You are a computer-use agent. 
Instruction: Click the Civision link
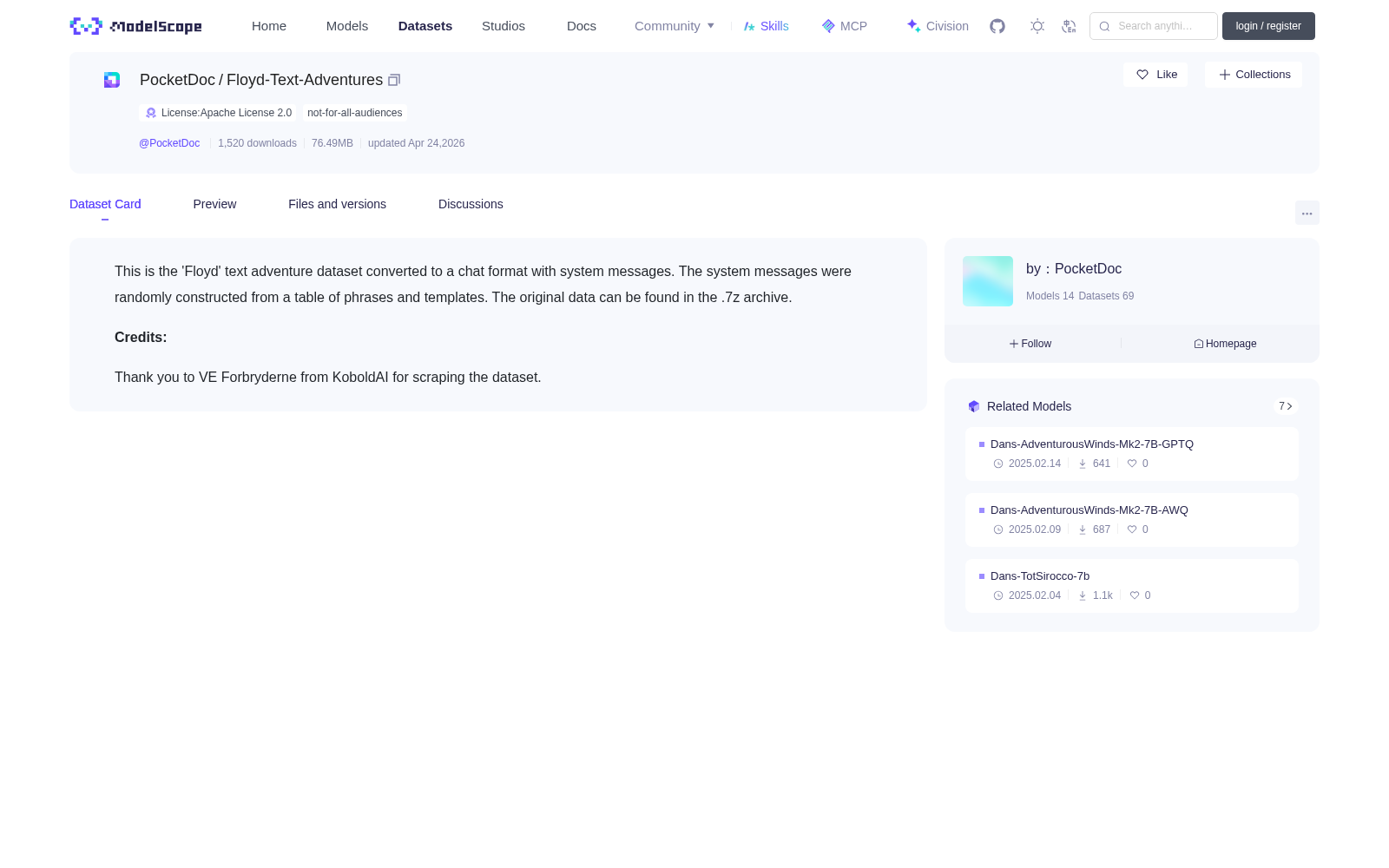pyautogui.click(x=938, y=26)
